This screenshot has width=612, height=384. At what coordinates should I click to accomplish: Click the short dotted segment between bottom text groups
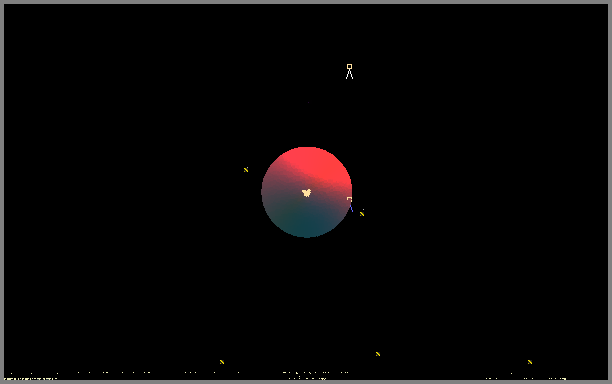click(212, 373)
